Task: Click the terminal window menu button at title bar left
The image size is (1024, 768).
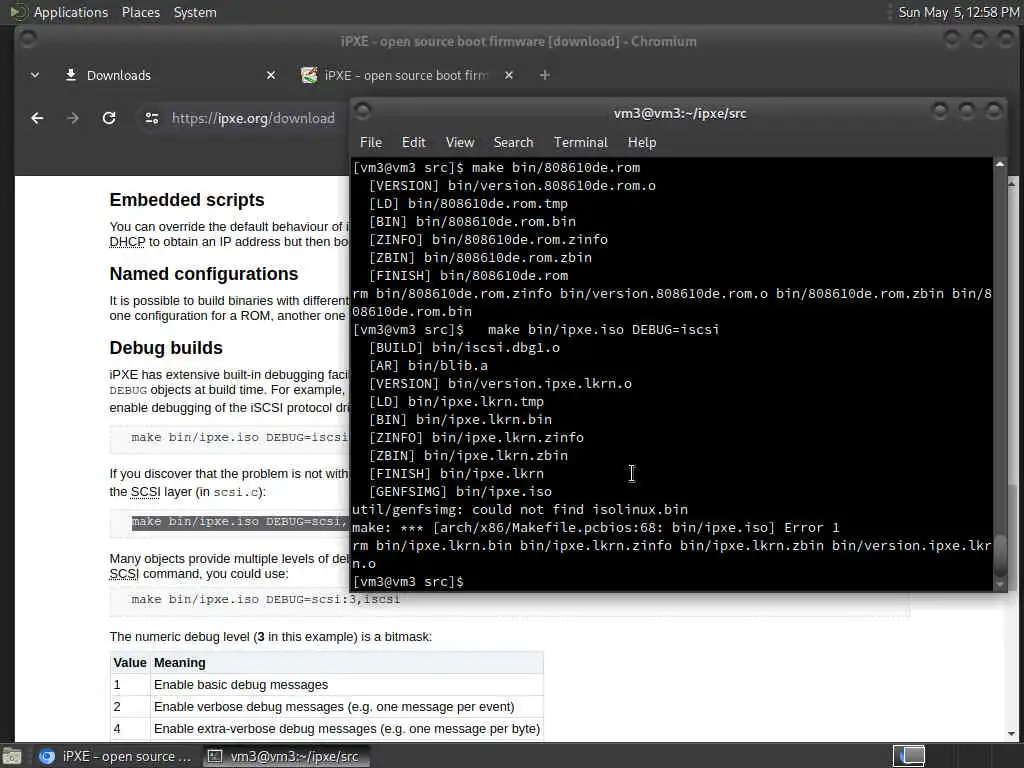Action: pos(363,112)
